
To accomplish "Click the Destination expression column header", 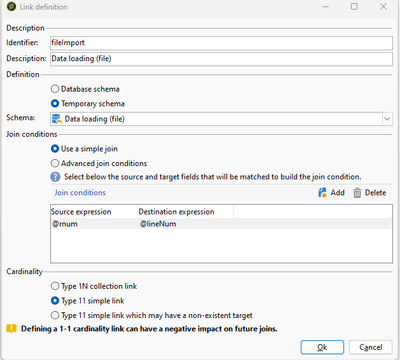I will click(x=186, y=212).
